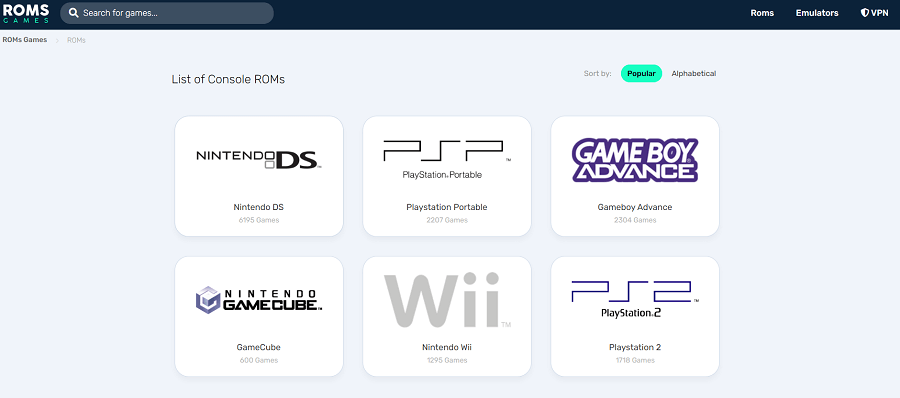This screenshot has height=398, width=900.
Task: Open the PSP PlayStation Portable logo
Action: [x=447, y=160]
